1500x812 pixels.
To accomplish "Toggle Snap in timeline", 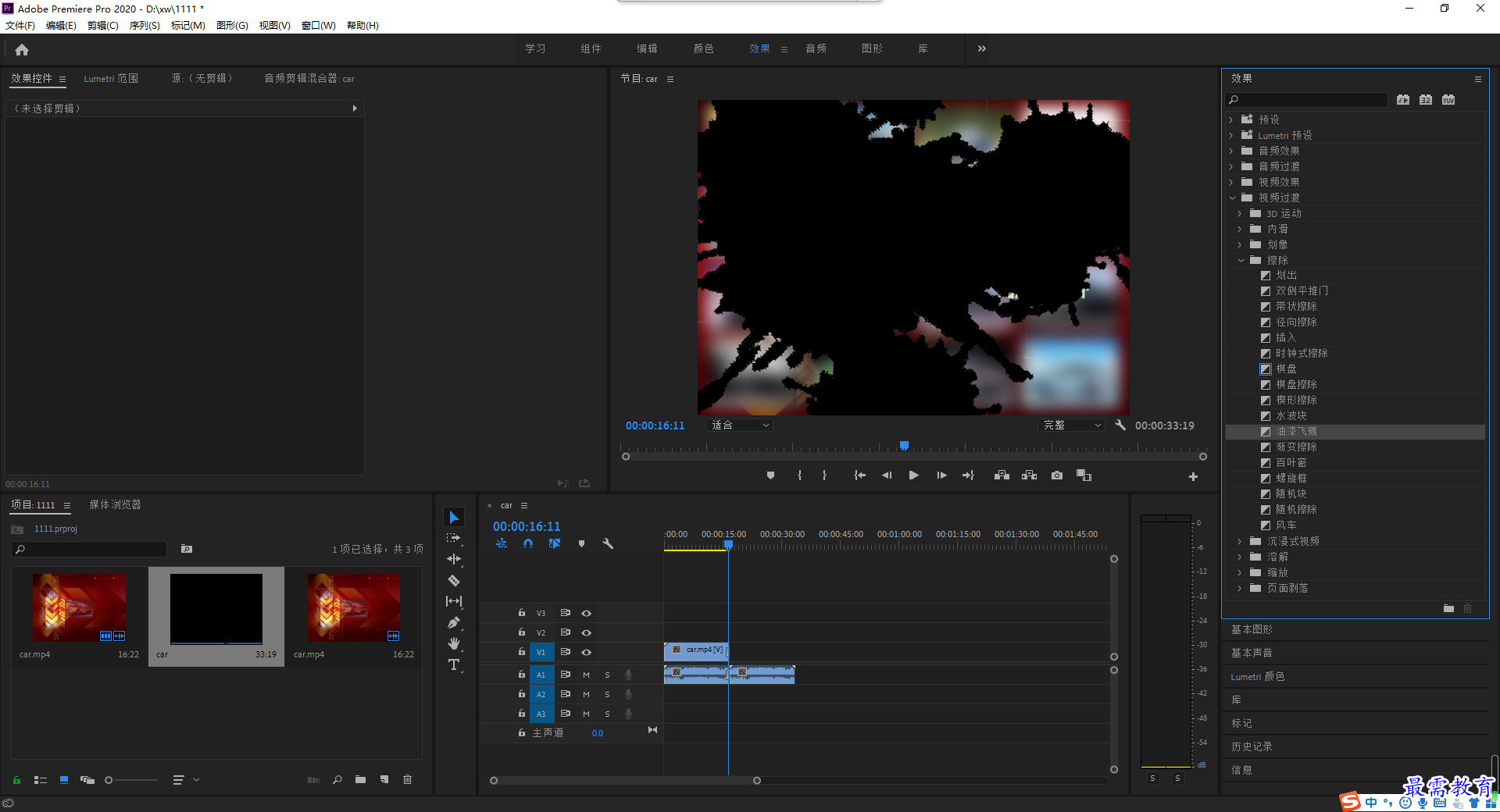I will pos(528,543).
